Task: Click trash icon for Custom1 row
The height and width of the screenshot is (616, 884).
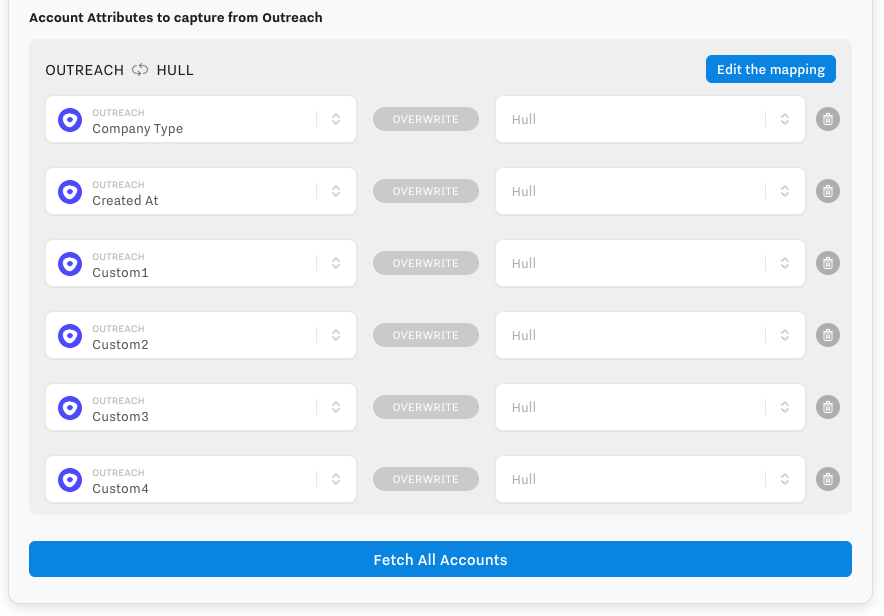Action: 827,264
